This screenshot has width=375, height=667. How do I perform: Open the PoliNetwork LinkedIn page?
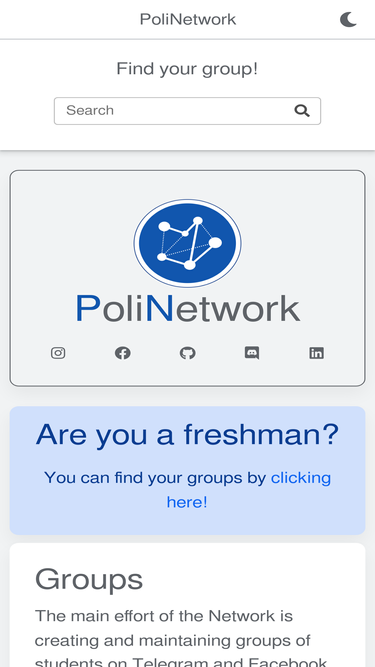coord(316,353)
